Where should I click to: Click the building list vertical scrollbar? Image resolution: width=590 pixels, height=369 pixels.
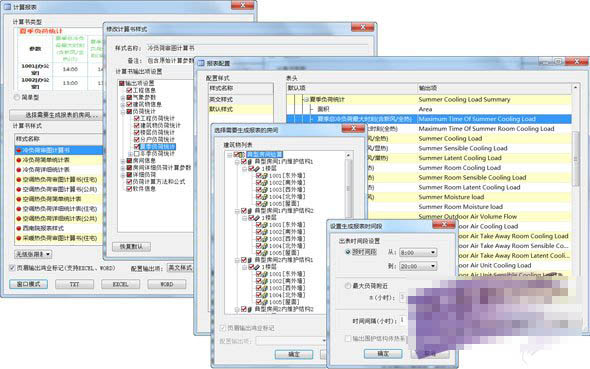point(348,188)
